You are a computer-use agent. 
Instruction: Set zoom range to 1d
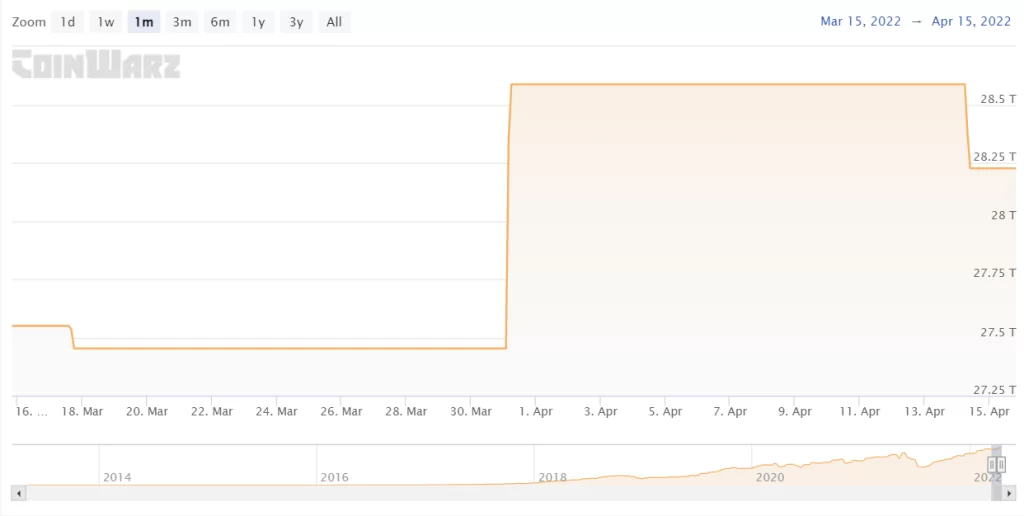click(x=68, y=22)
